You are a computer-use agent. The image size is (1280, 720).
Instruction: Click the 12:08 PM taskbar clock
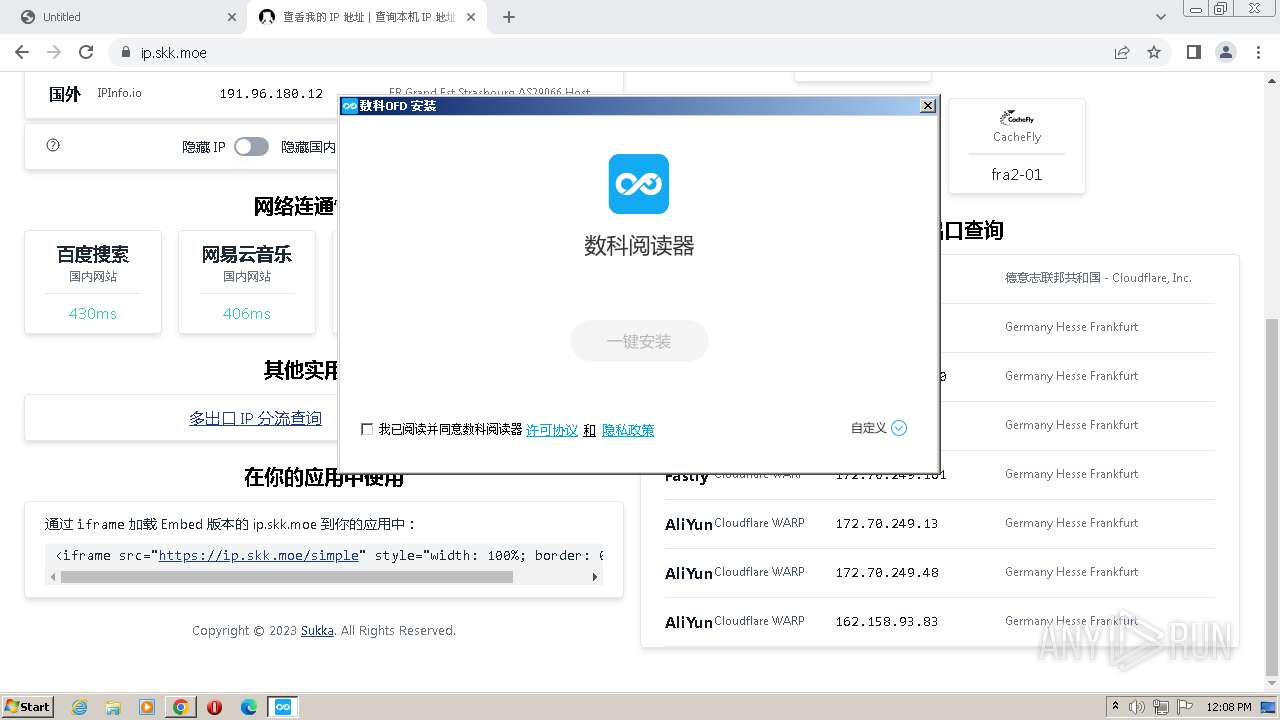point(1229,707)
